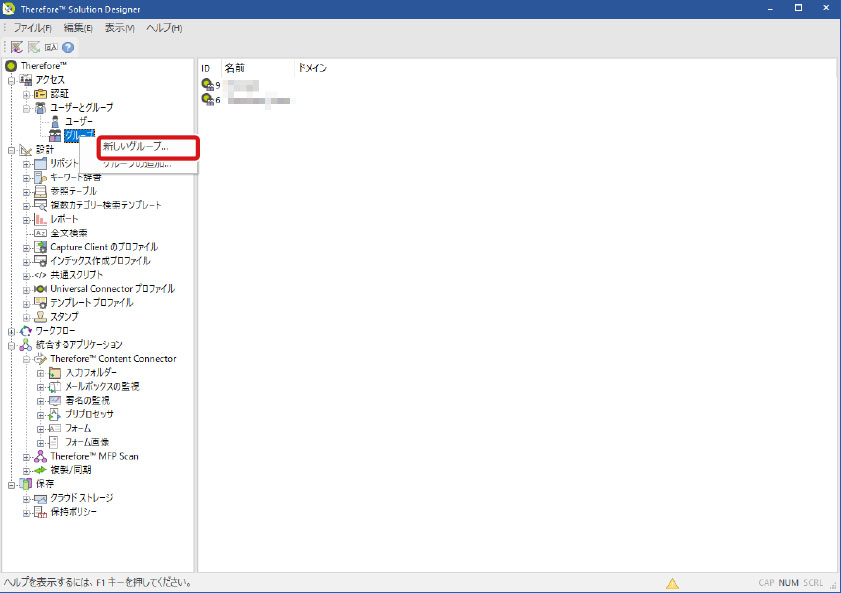This screenshot has width=841, height=593.
Task: Choose 新しいグループ... from the context menu
Action: point(136,147)
